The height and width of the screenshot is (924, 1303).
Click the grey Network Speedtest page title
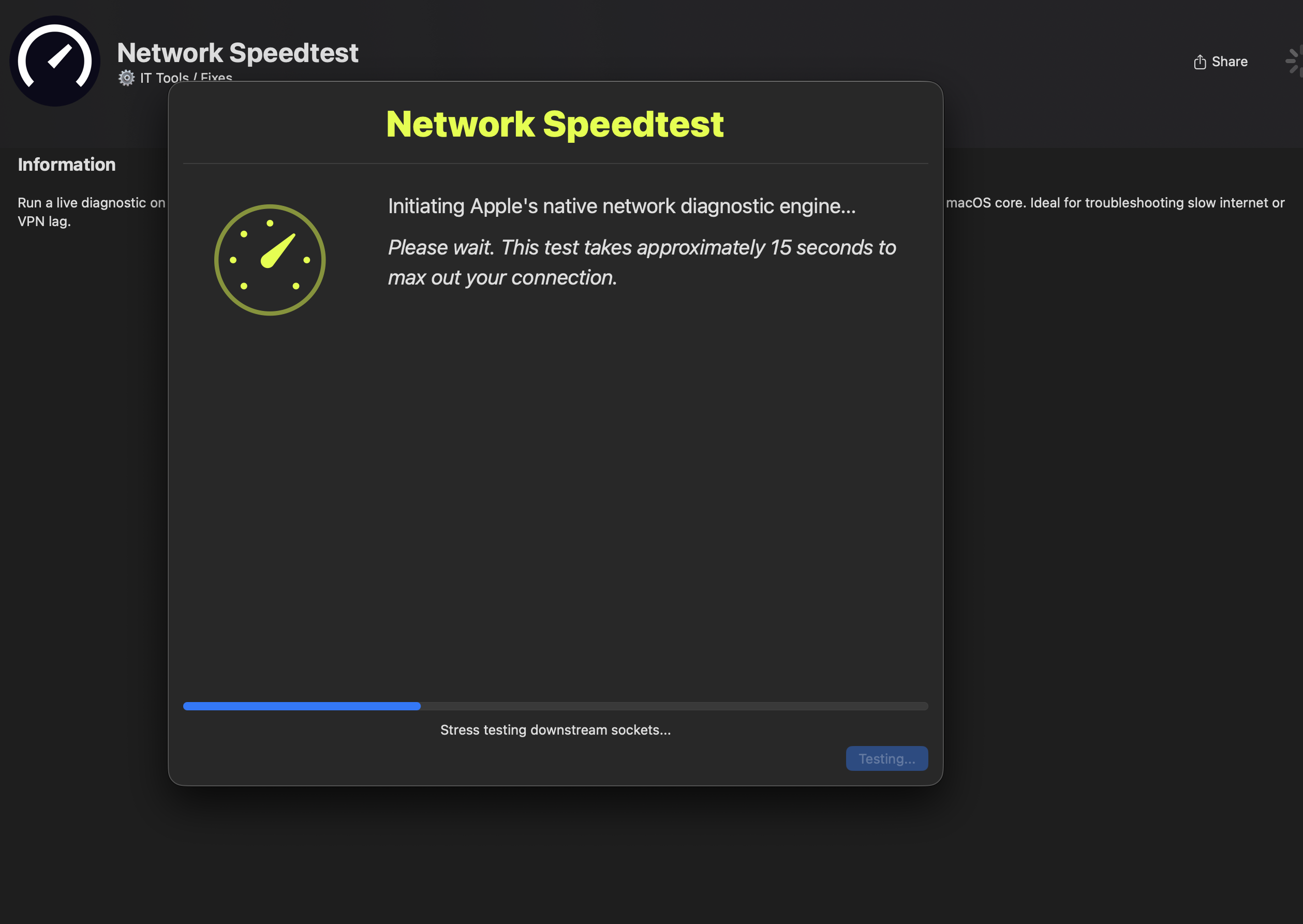click(238, 53)
